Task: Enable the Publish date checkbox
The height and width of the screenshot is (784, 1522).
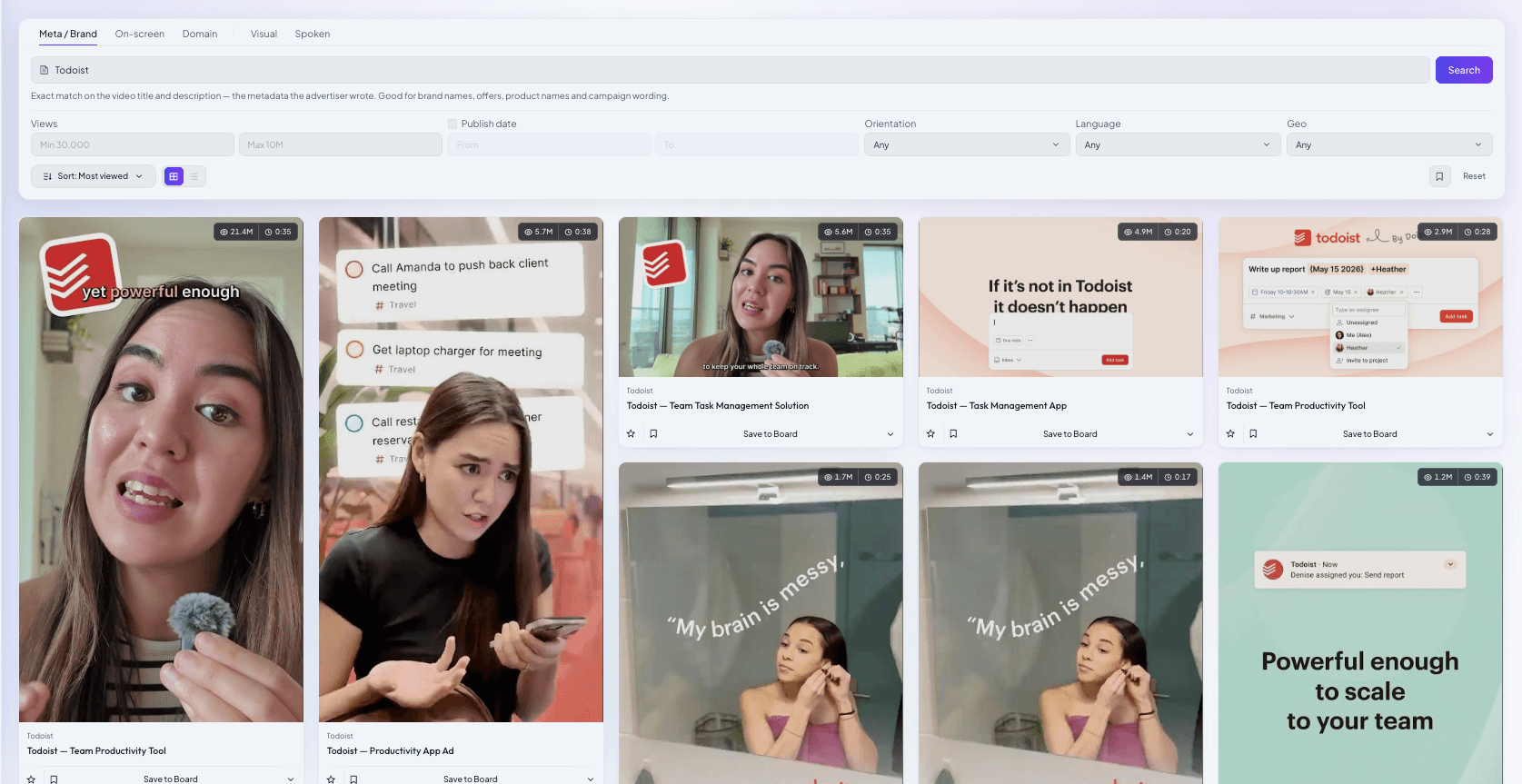Action: click(x=453, y=124)
